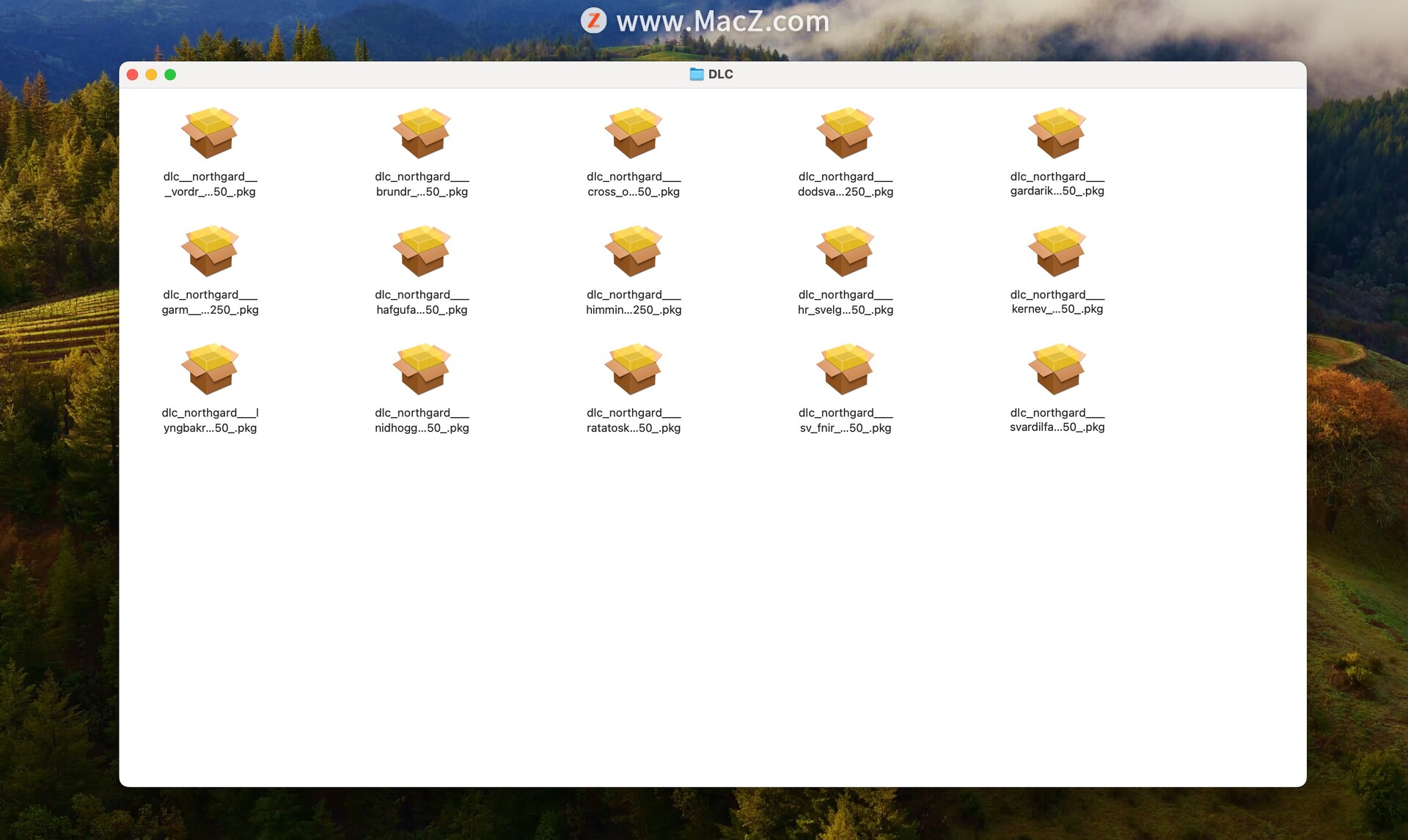Minimize the DLC window with yellow button

tap(152, 75)
